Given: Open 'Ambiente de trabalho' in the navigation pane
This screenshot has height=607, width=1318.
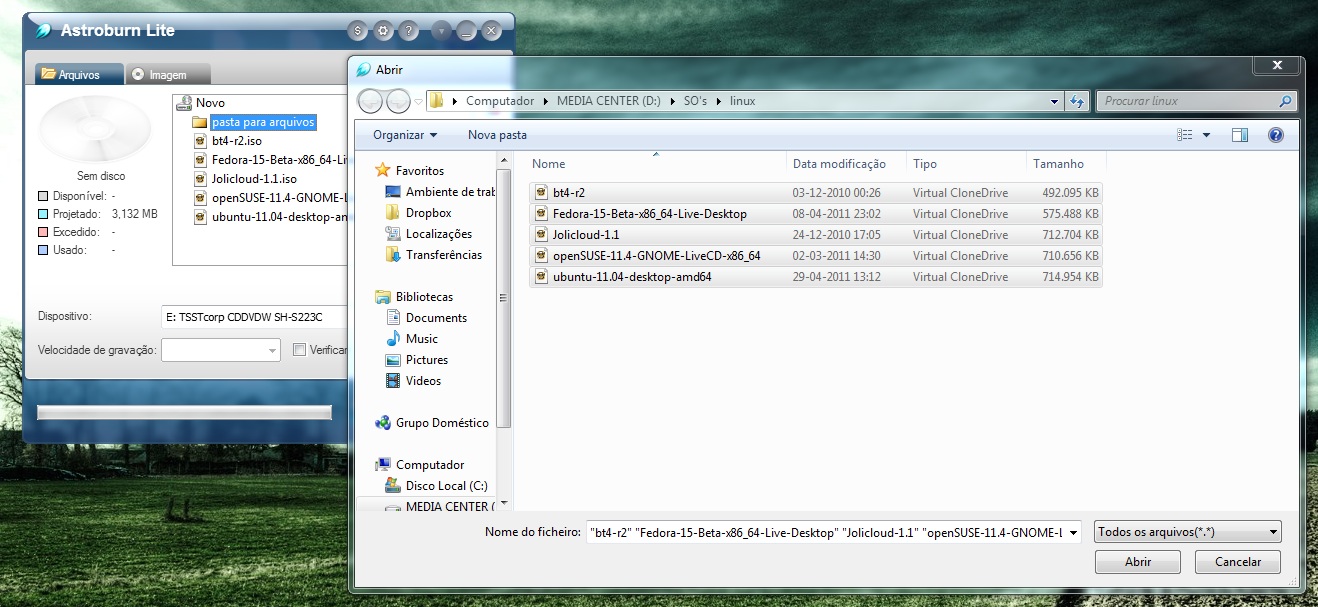Looking at the screenshot, I should pyautogui.click(x=451, y=192).
